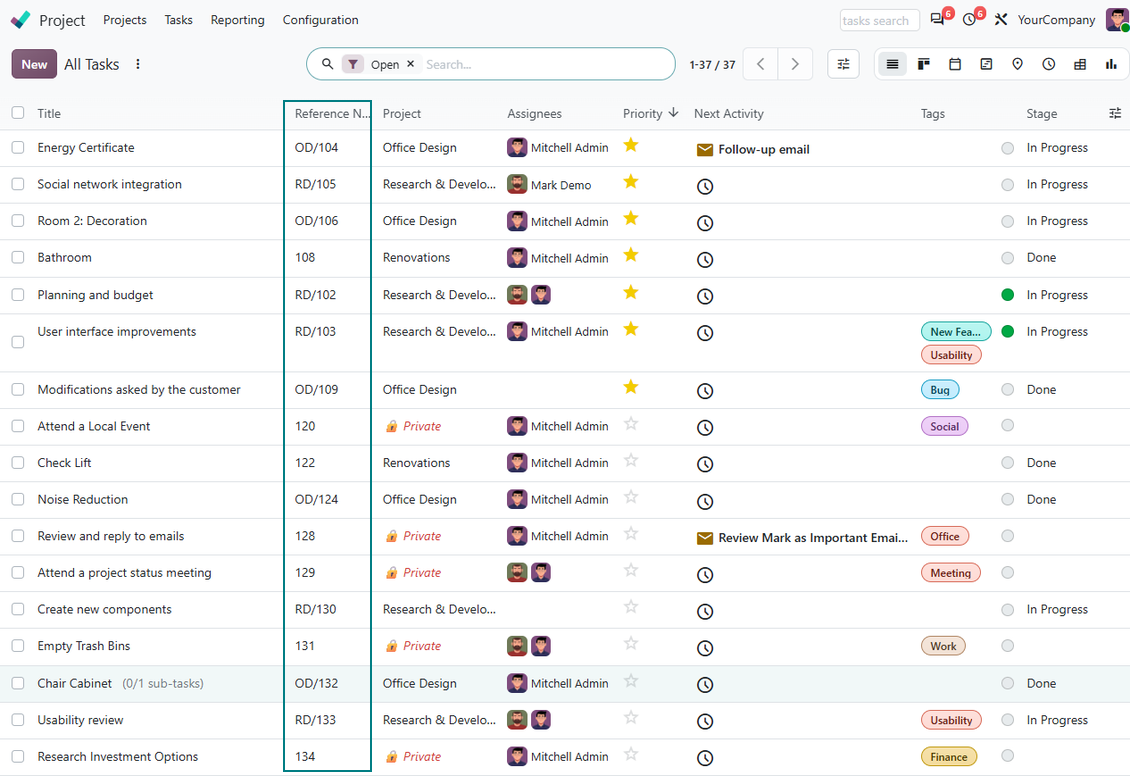Switch to Graph view
Image resolution: width=1130 pixels, height=776 pixels.
pyautogui.click(x=1111, y=64)
